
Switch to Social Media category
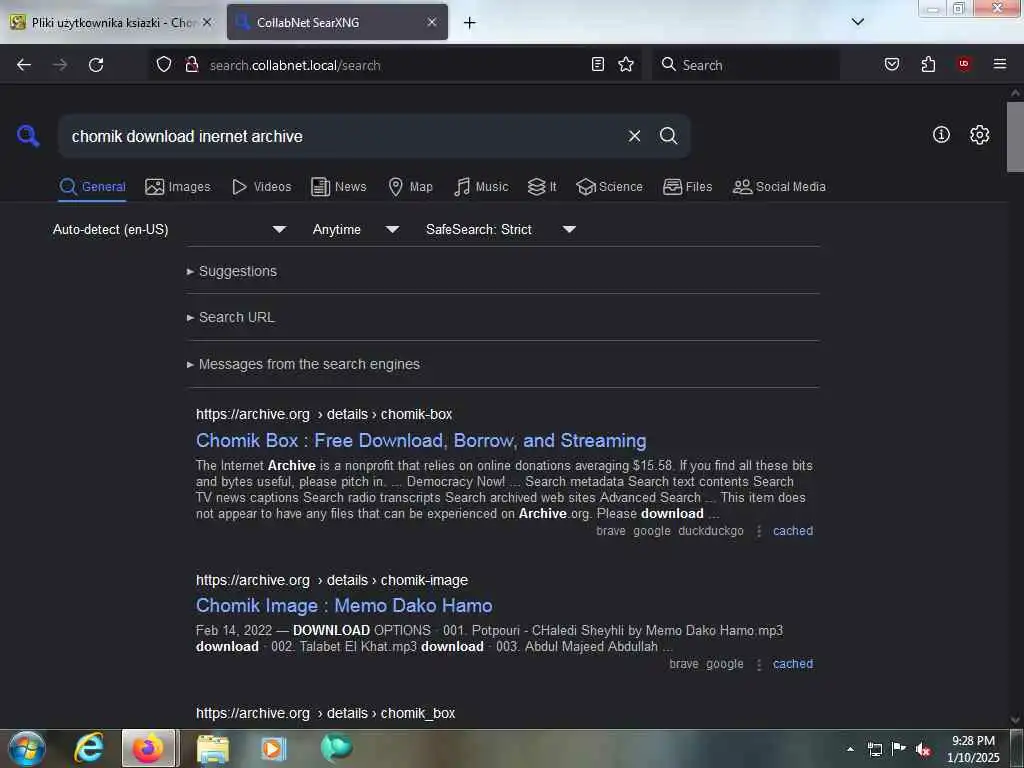(x=779, y=187)
